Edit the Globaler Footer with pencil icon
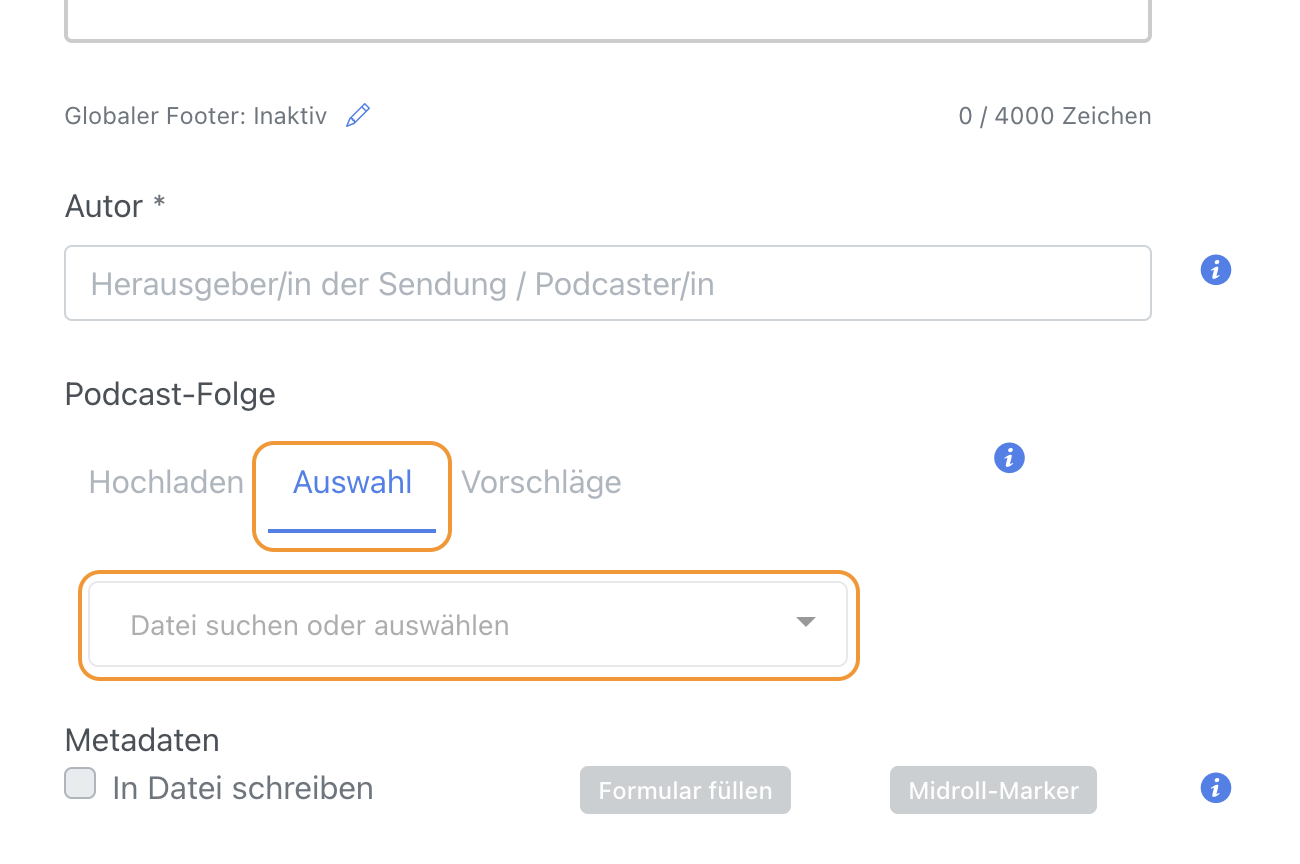 pos(357,116)
